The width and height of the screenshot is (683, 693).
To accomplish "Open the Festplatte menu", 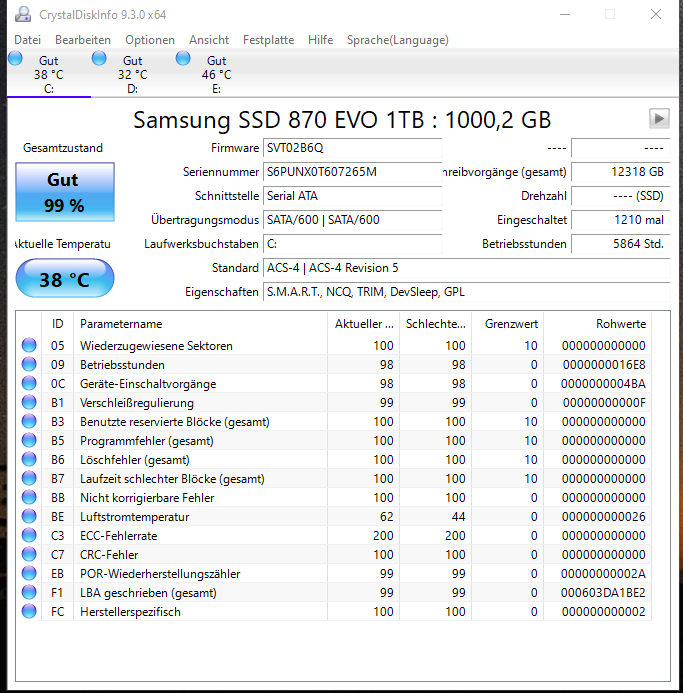I will 268,40.
